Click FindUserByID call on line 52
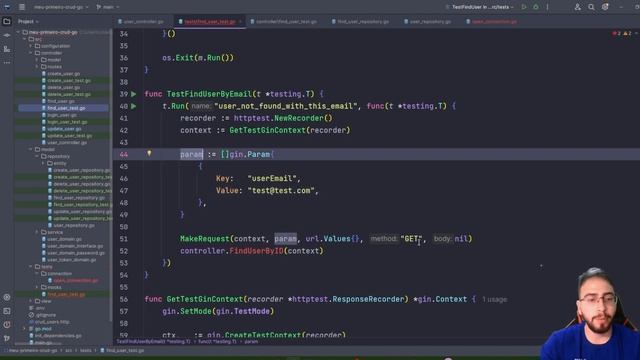Image resolution: width=640 pixels, height=360 pixels. click(x=256, y=251)
